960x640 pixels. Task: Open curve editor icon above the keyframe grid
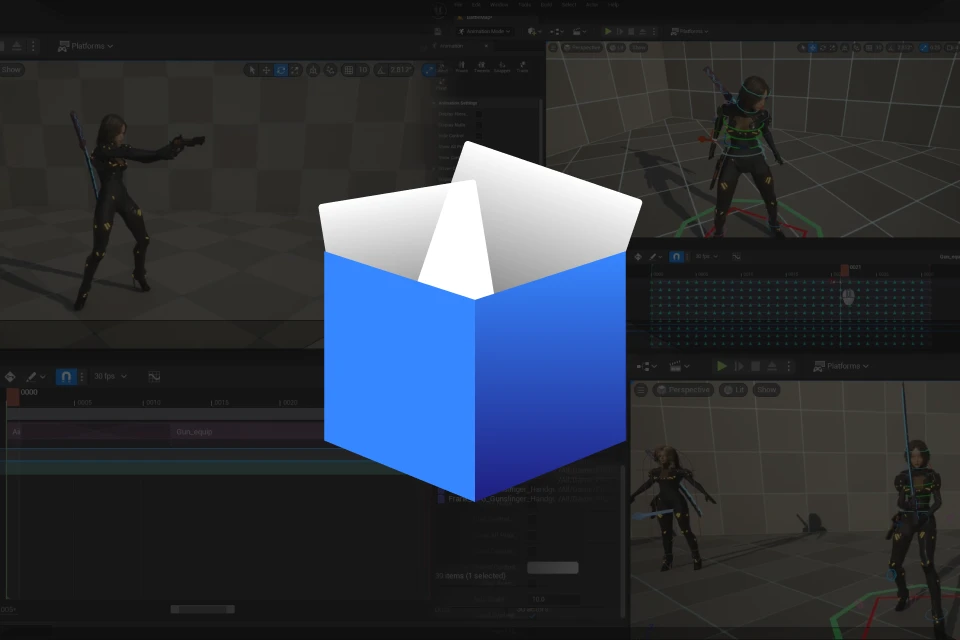click(x=737, y=257)
